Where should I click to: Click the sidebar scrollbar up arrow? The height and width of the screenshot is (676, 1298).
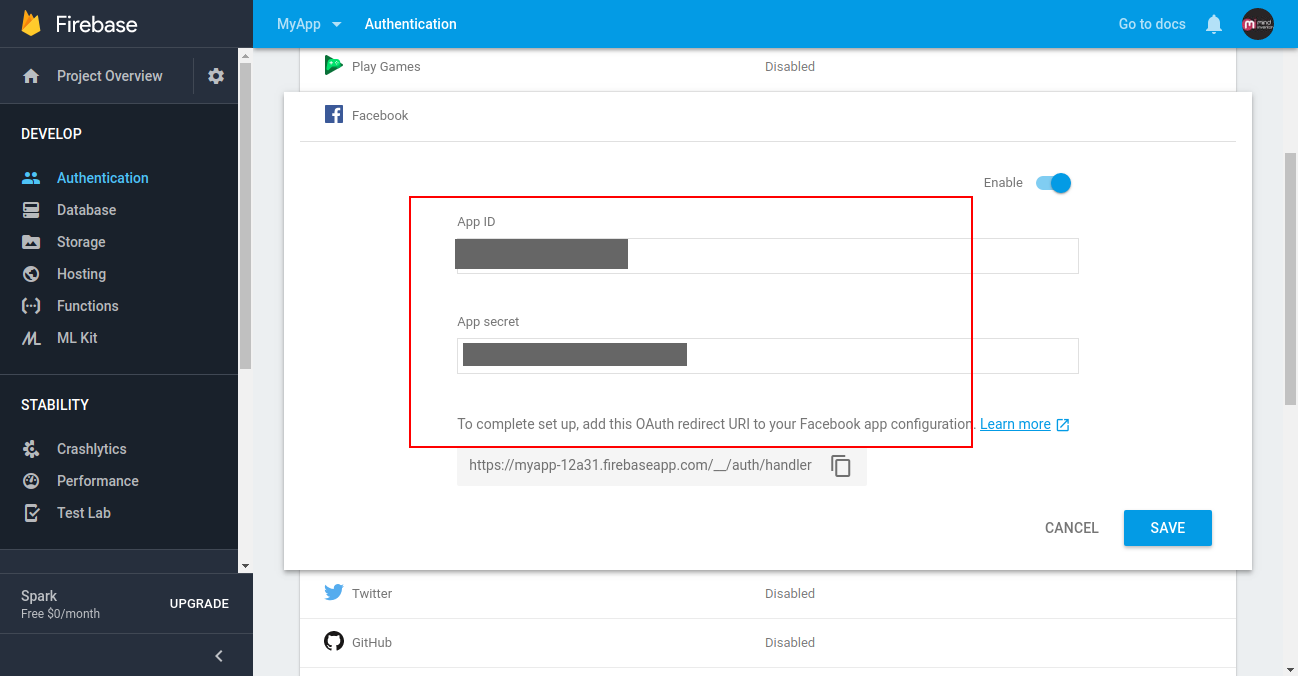coord(245,54)
